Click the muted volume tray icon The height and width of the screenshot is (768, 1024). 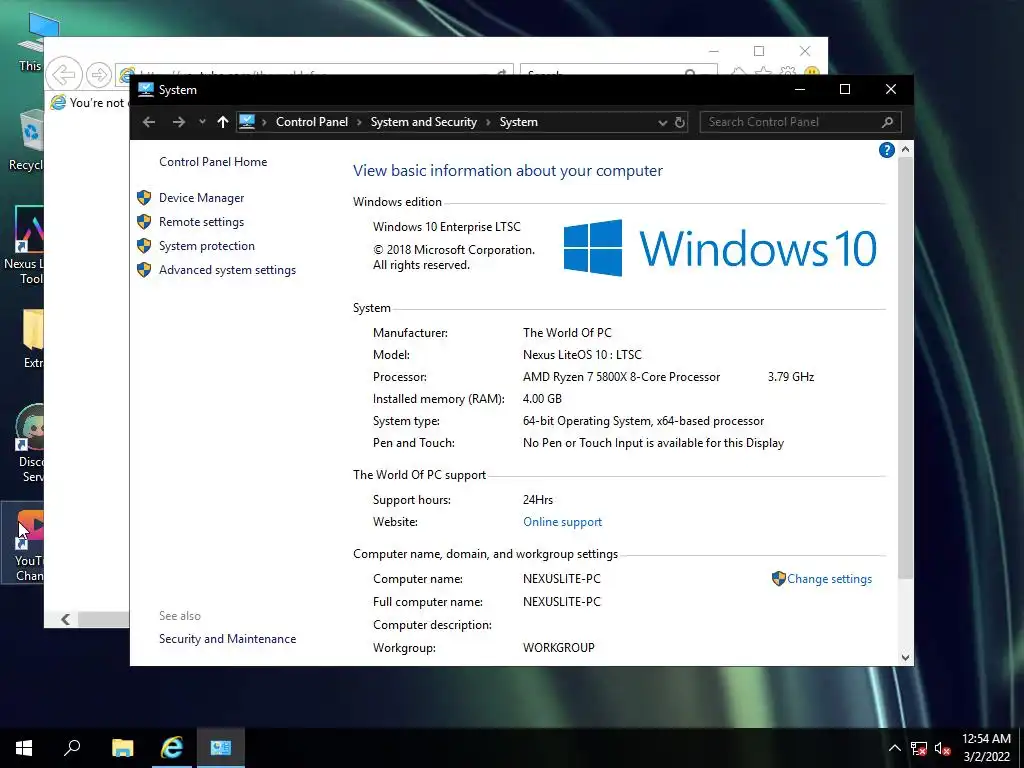(942, 748)
